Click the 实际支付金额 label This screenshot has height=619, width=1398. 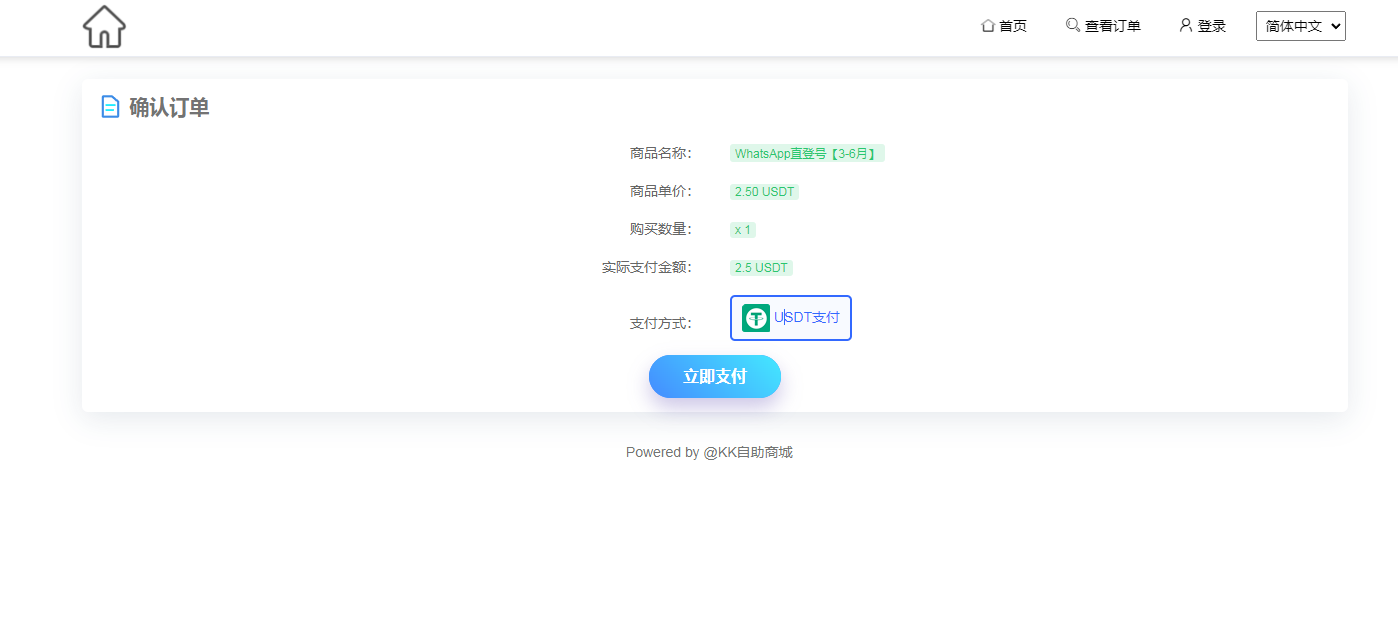pyautogui.click(x=646, y=268)
